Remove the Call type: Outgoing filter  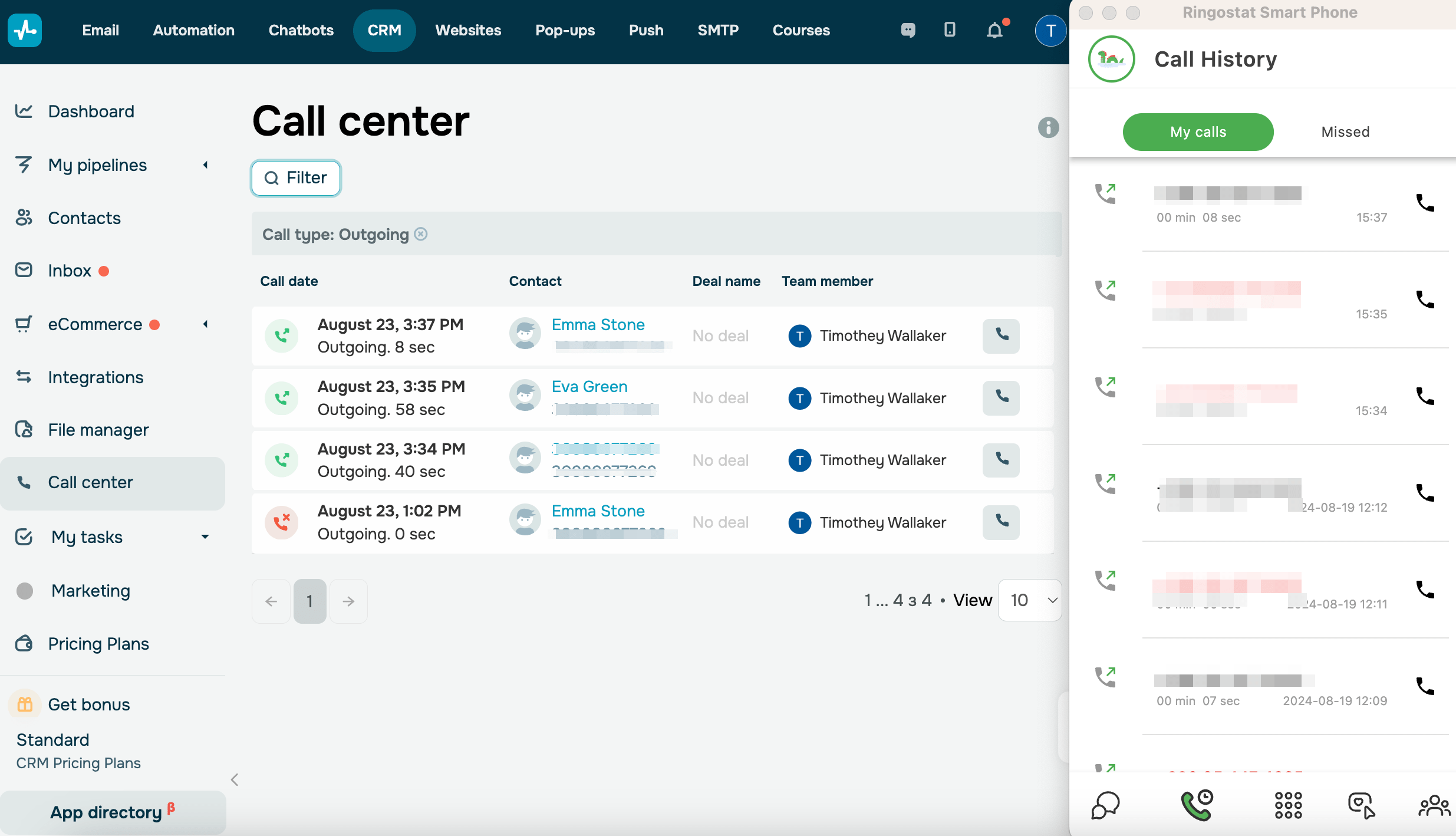pyautogui.click(x=421, y=234)
